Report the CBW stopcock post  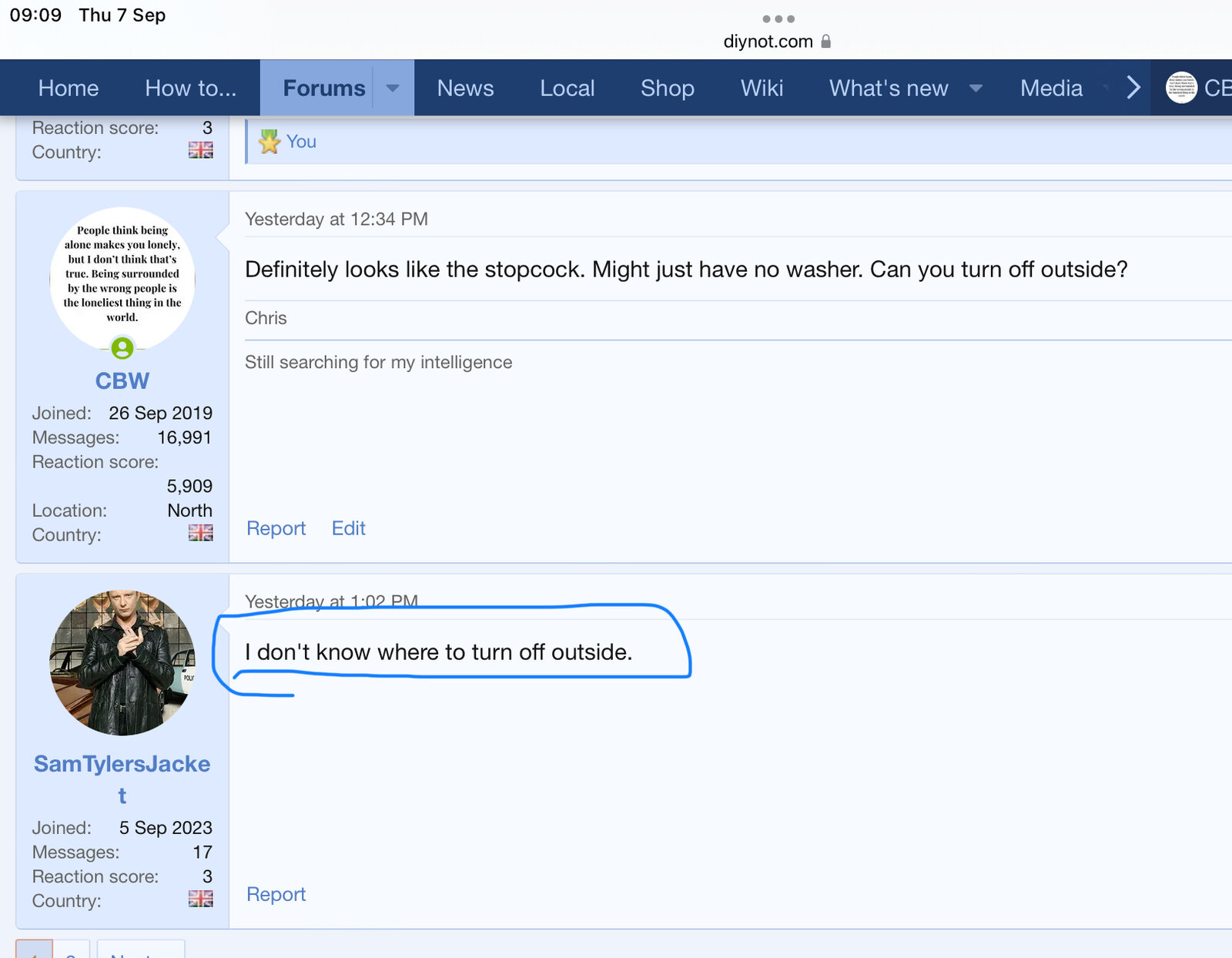276,528
